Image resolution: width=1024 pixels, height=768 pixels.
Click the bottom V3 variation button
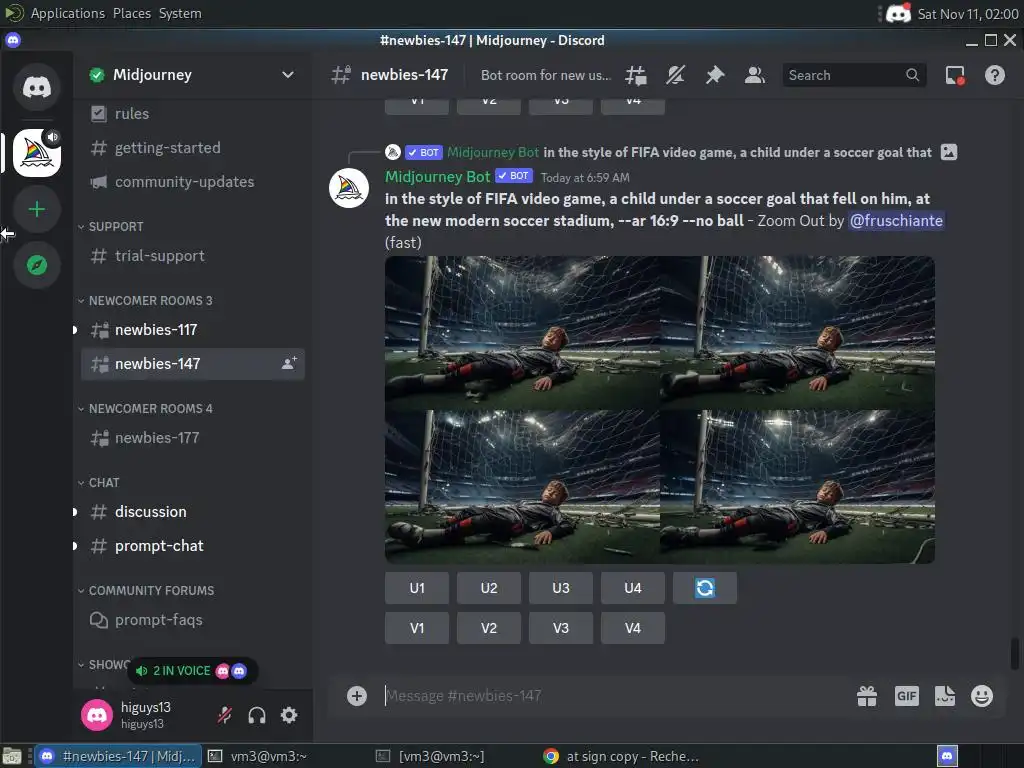tap(560, 628)
